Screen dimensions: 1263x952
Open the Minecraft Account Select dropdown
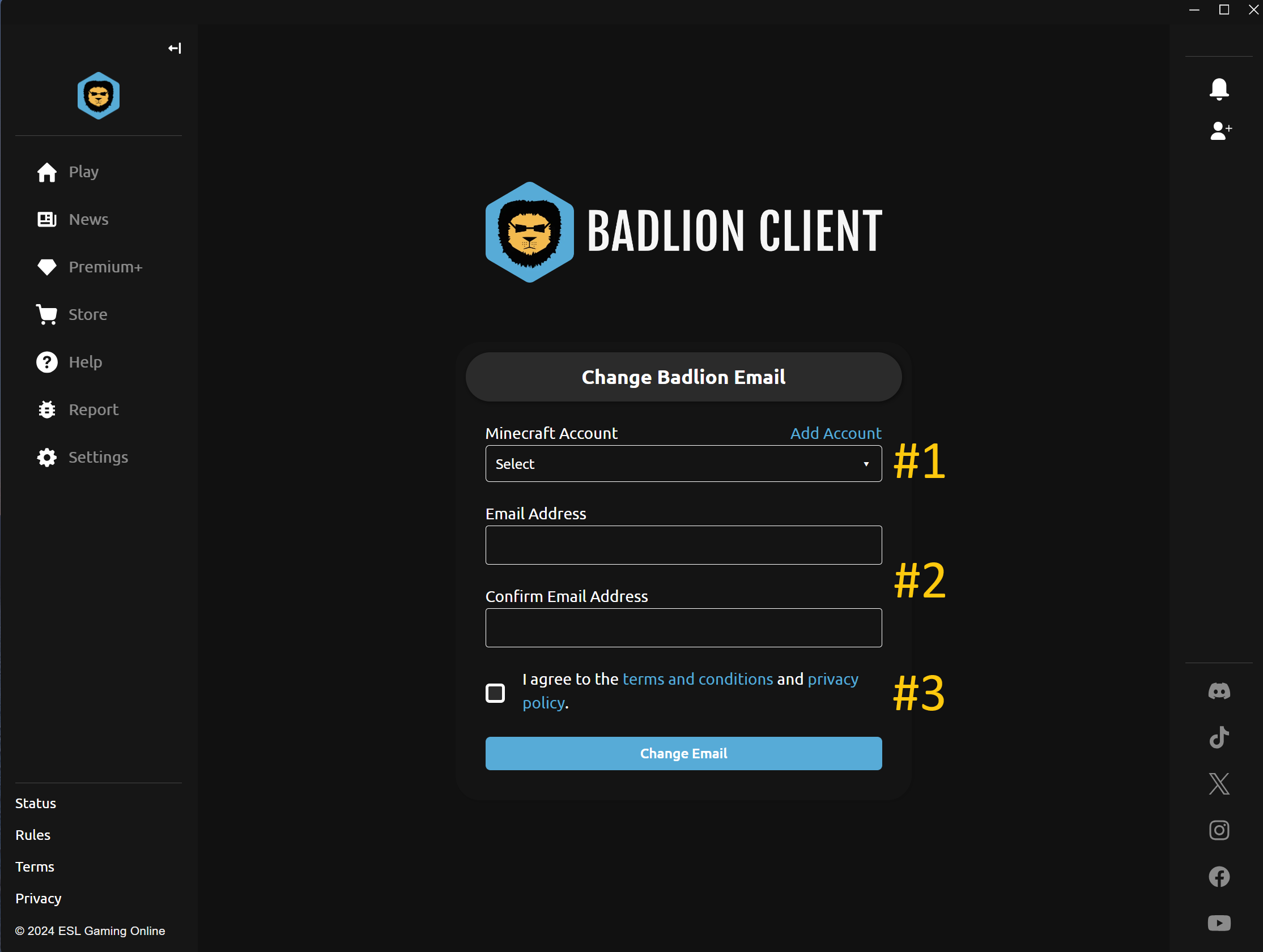pos(683,463)
